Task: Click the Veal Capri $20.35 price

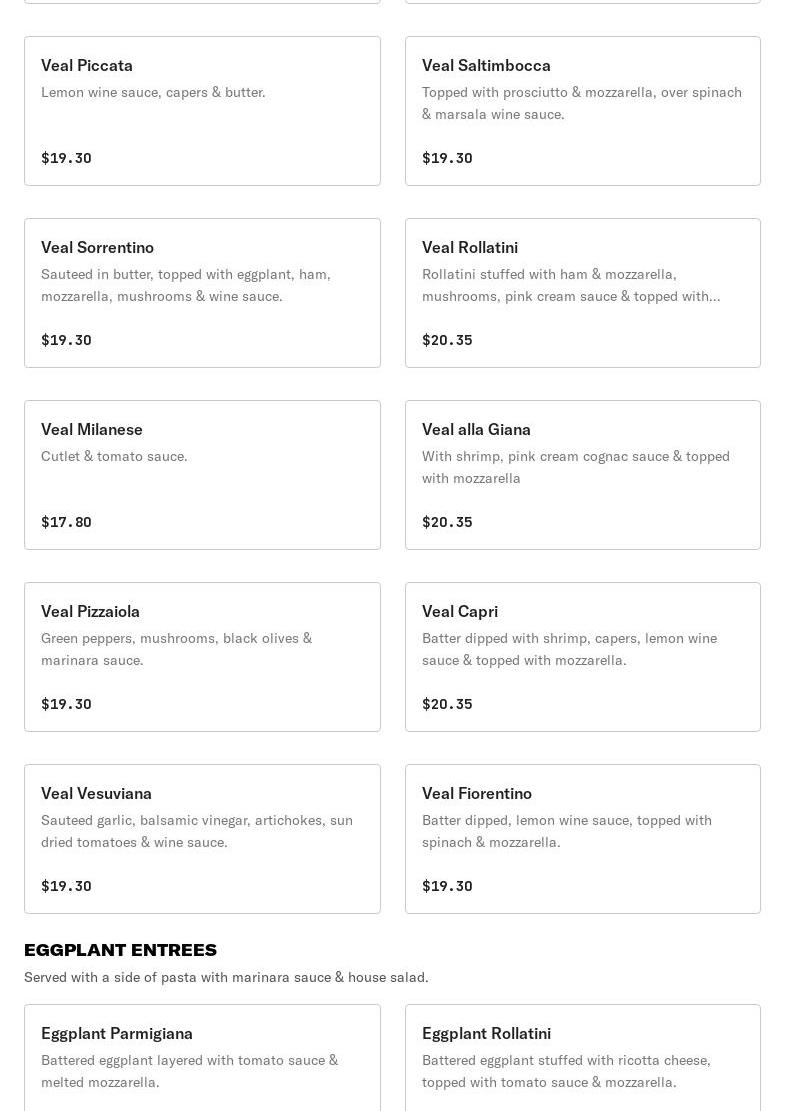Action: 447,704
